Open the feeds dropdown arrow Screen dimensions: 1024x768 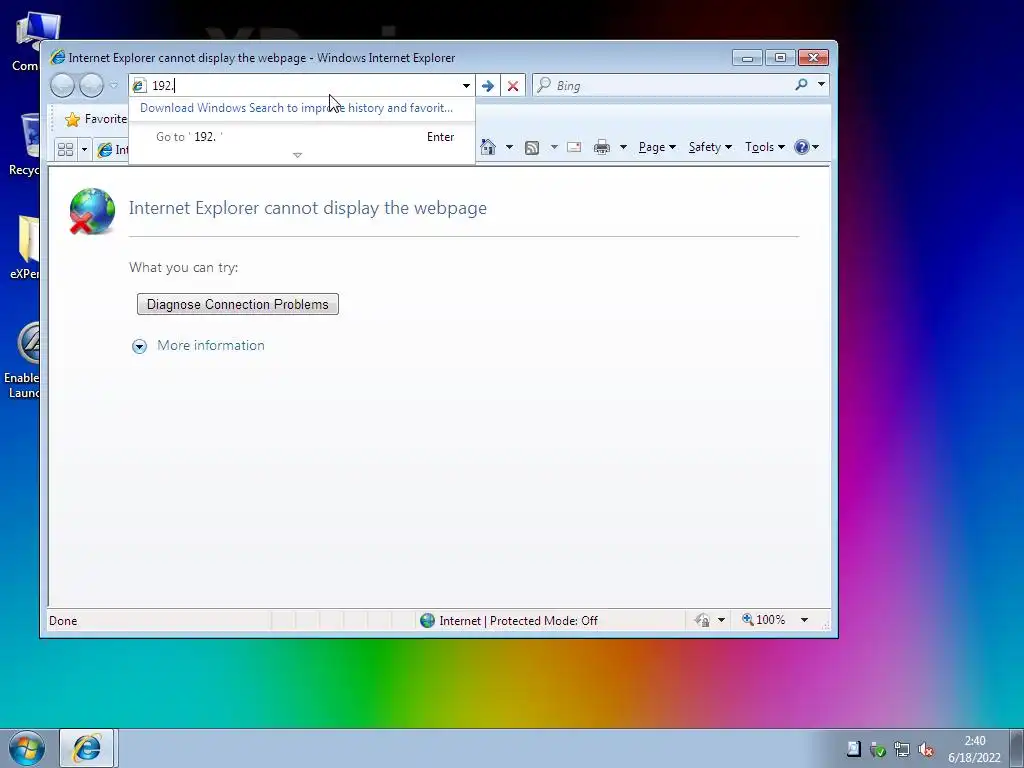click(554, 147)
